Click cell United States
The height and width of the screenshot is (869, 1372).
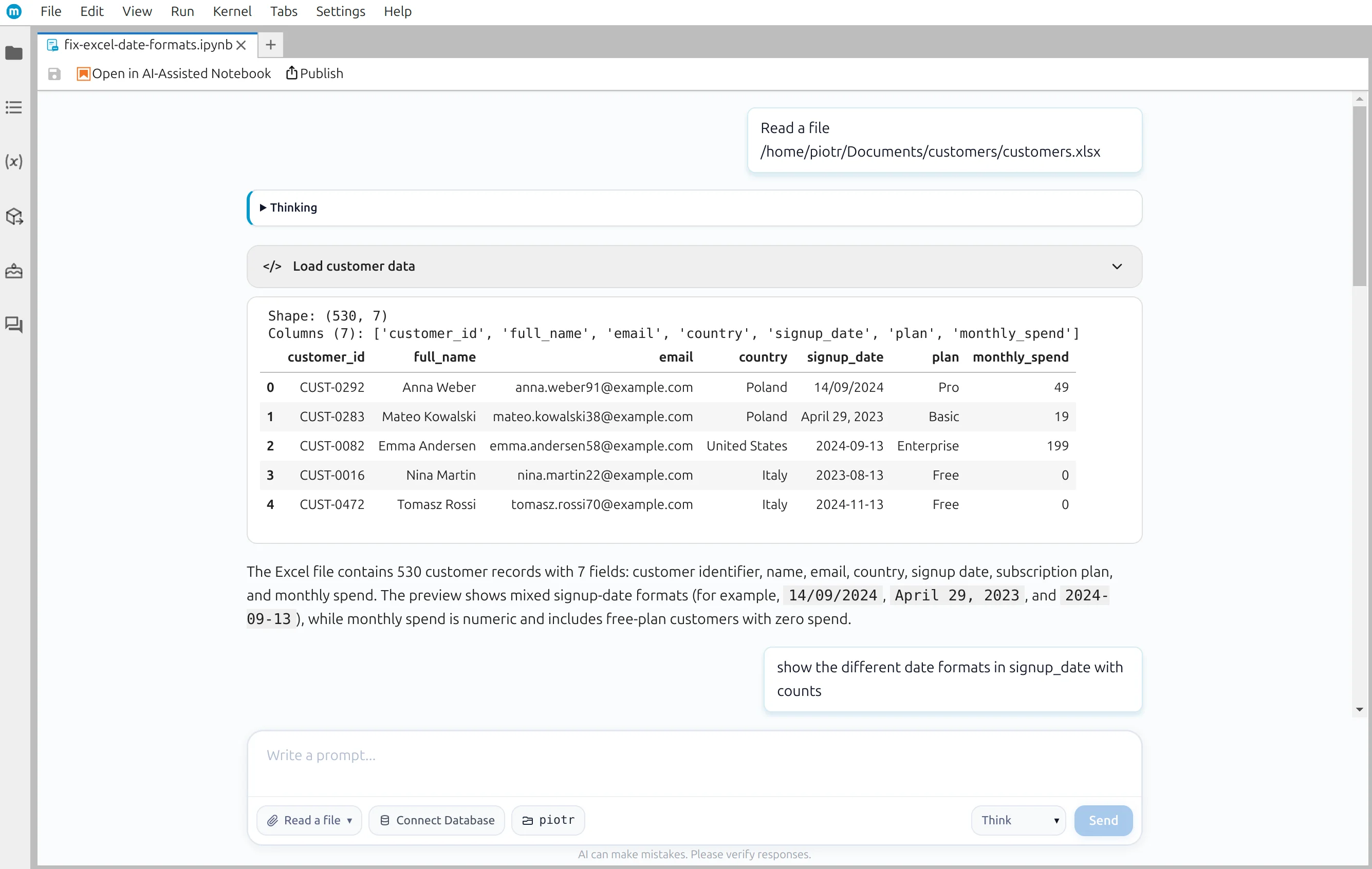click(747, 446)
